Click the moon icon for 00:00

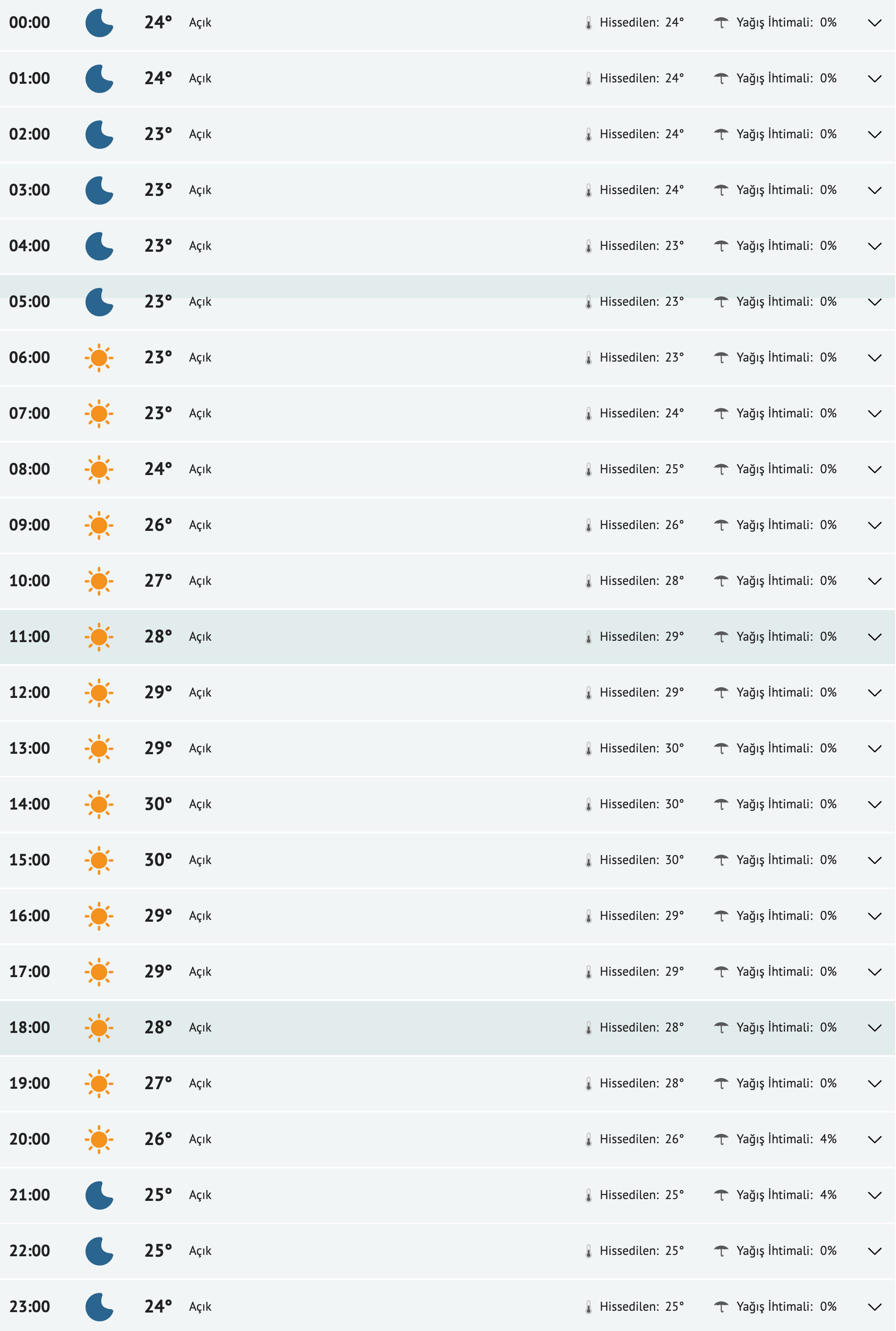[x=99, y=23]
